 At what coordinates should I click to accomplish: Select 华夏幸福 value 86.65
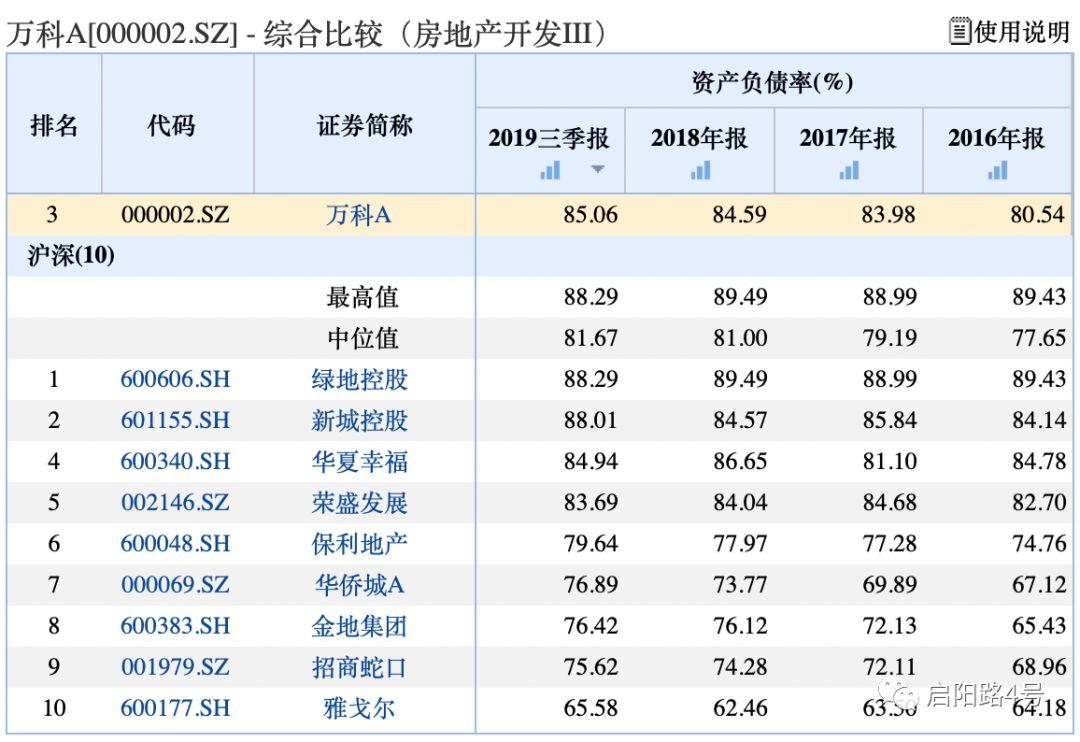tap(740, 462)
